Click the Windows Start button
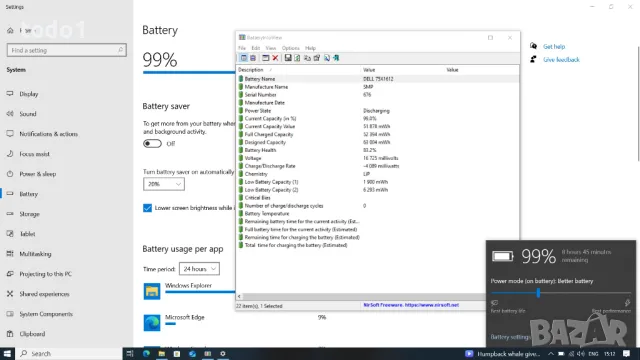The width and height of the screenshot is (640, 360). point(7,354)
